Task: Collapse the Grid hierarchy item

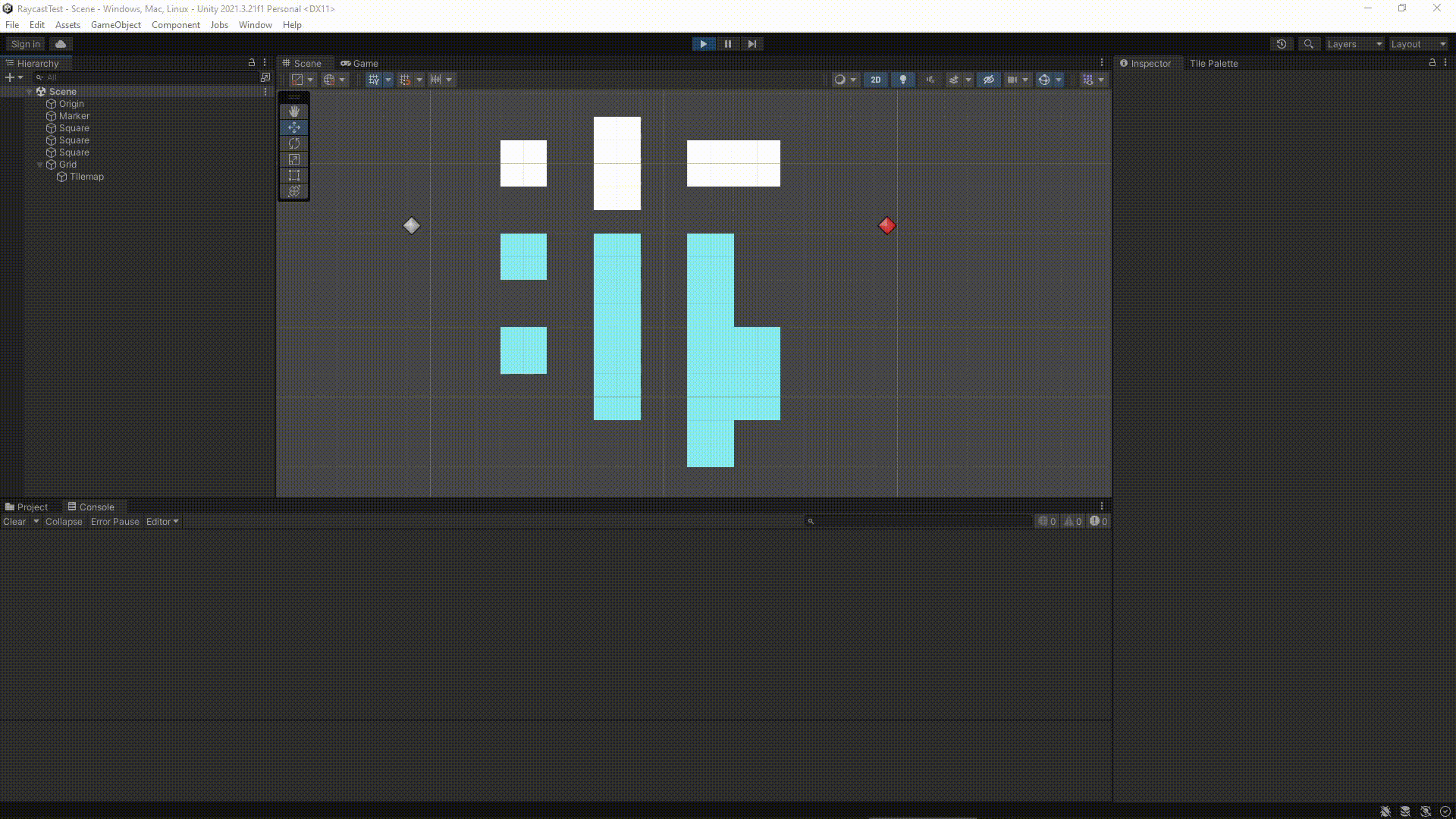Action: click(x=40, y=165)
